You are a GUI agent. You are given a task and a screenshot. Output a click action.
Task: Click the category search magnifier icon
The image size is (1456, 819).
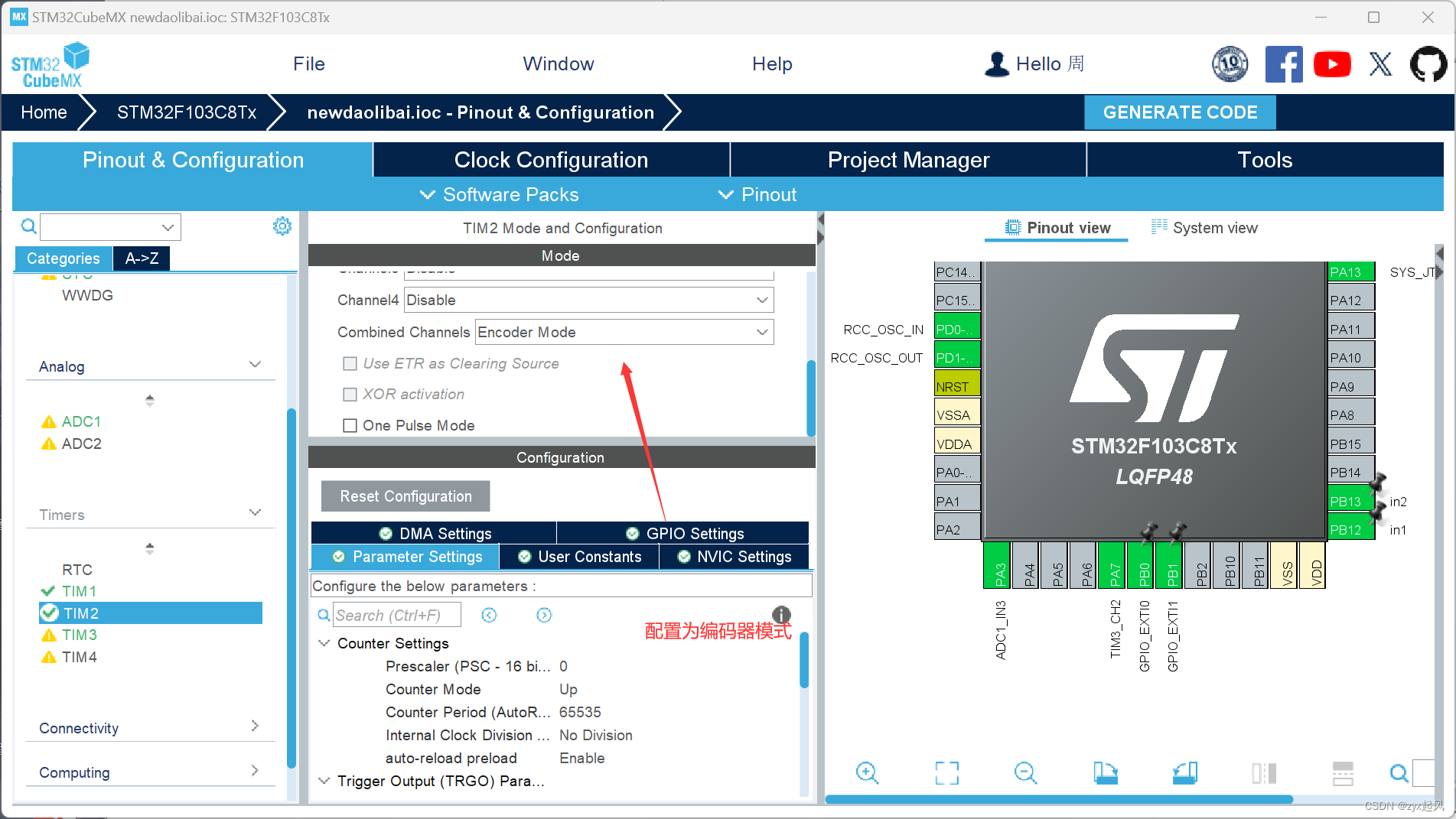click(28, 226)
